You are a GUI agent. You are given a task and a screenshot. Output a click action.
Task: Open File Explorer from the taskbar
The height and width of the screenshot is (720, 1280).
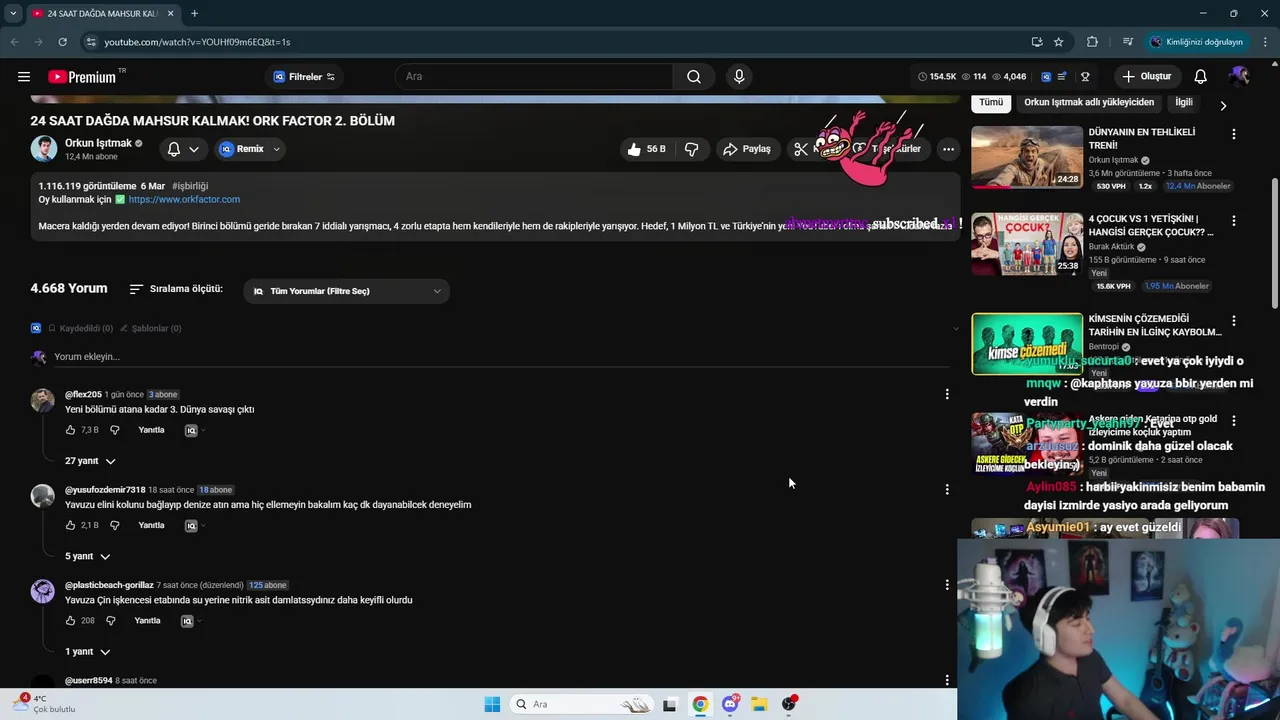(x=759, y=704)
